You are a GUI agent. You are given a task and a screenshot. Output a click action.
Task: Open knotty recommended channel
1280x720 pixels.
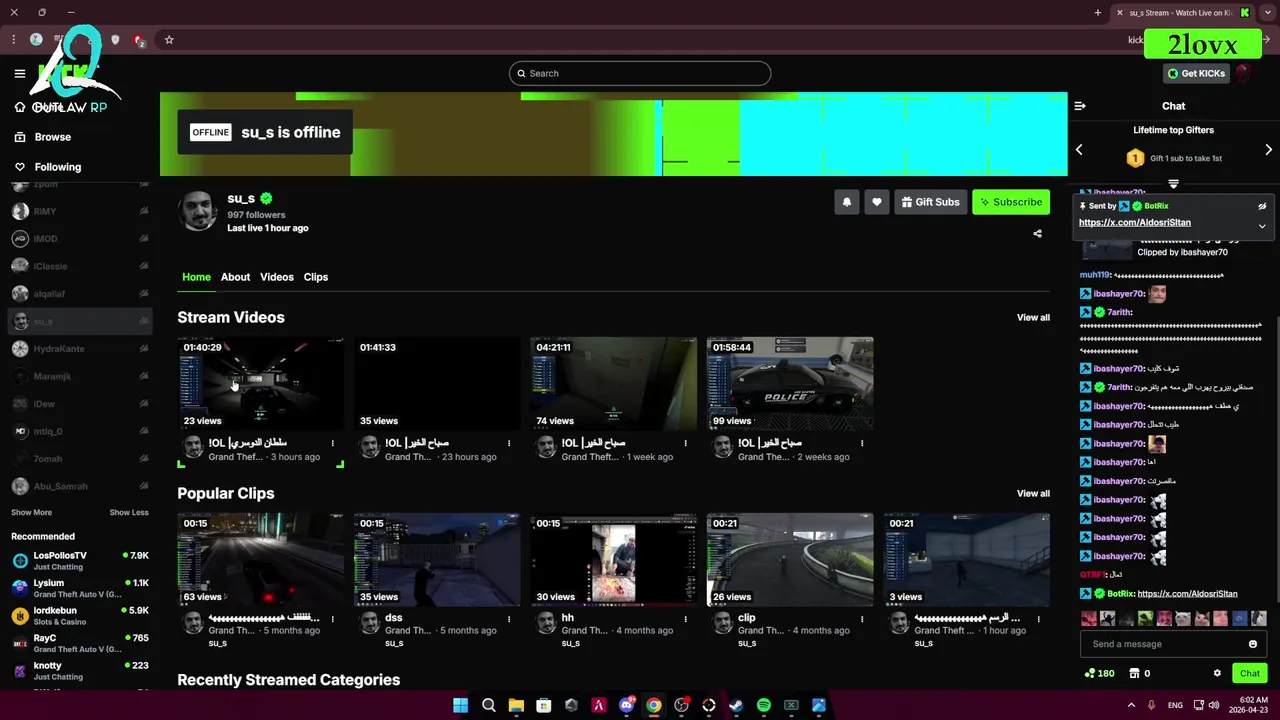[x=80, y=671]
